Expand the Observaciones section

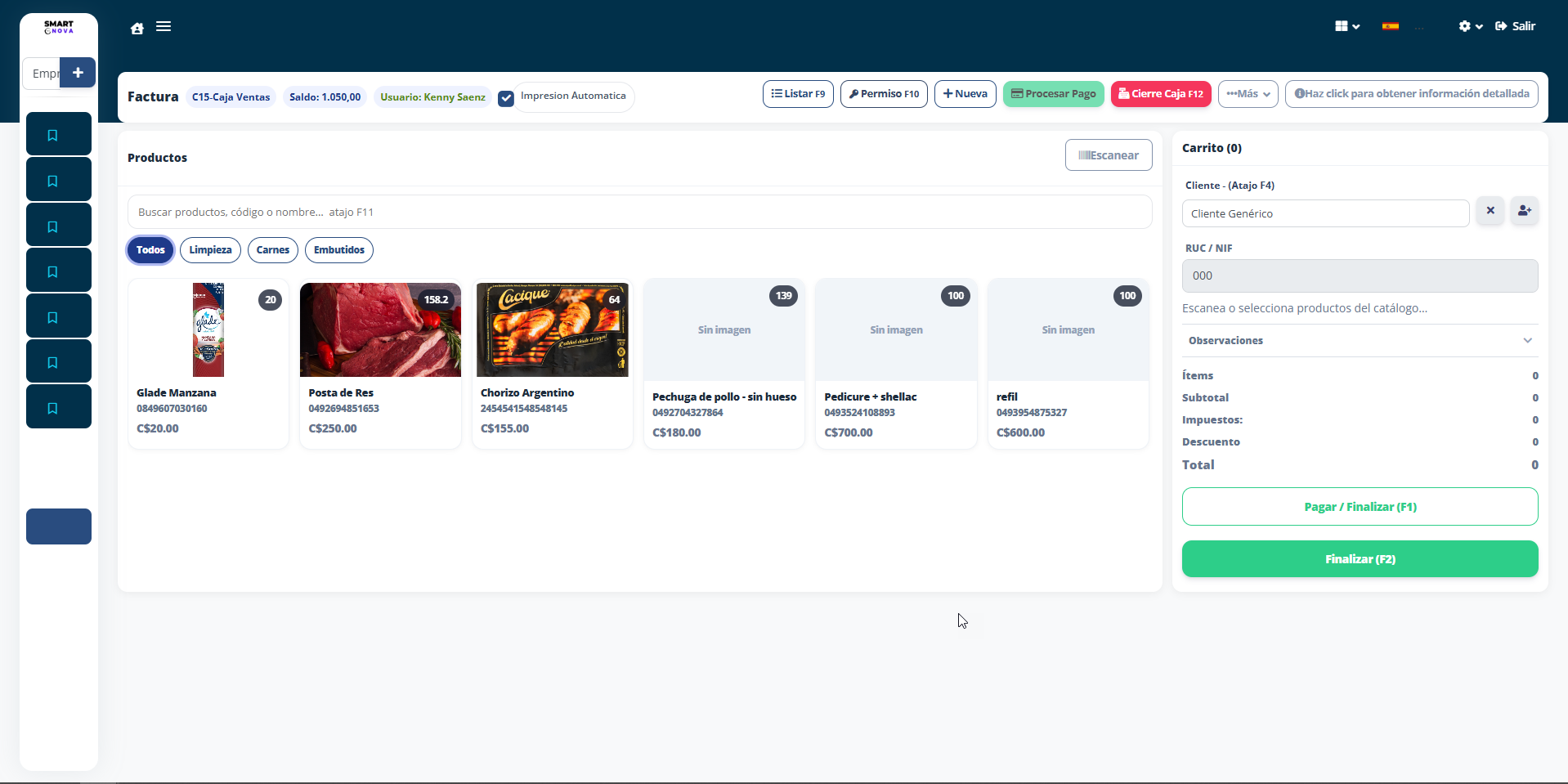point(1360,340)
